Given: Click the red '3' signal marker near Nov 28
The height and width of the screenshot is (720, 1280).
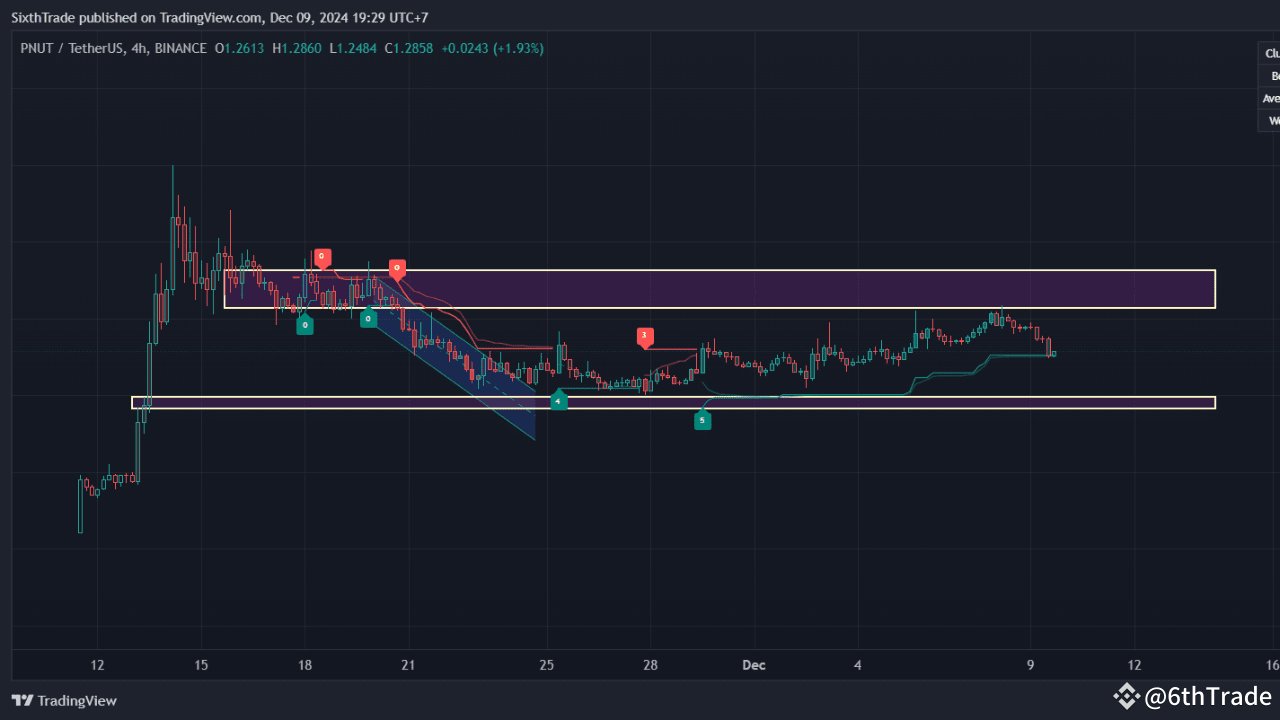Looking at the screenshot, I should point(645,337).
